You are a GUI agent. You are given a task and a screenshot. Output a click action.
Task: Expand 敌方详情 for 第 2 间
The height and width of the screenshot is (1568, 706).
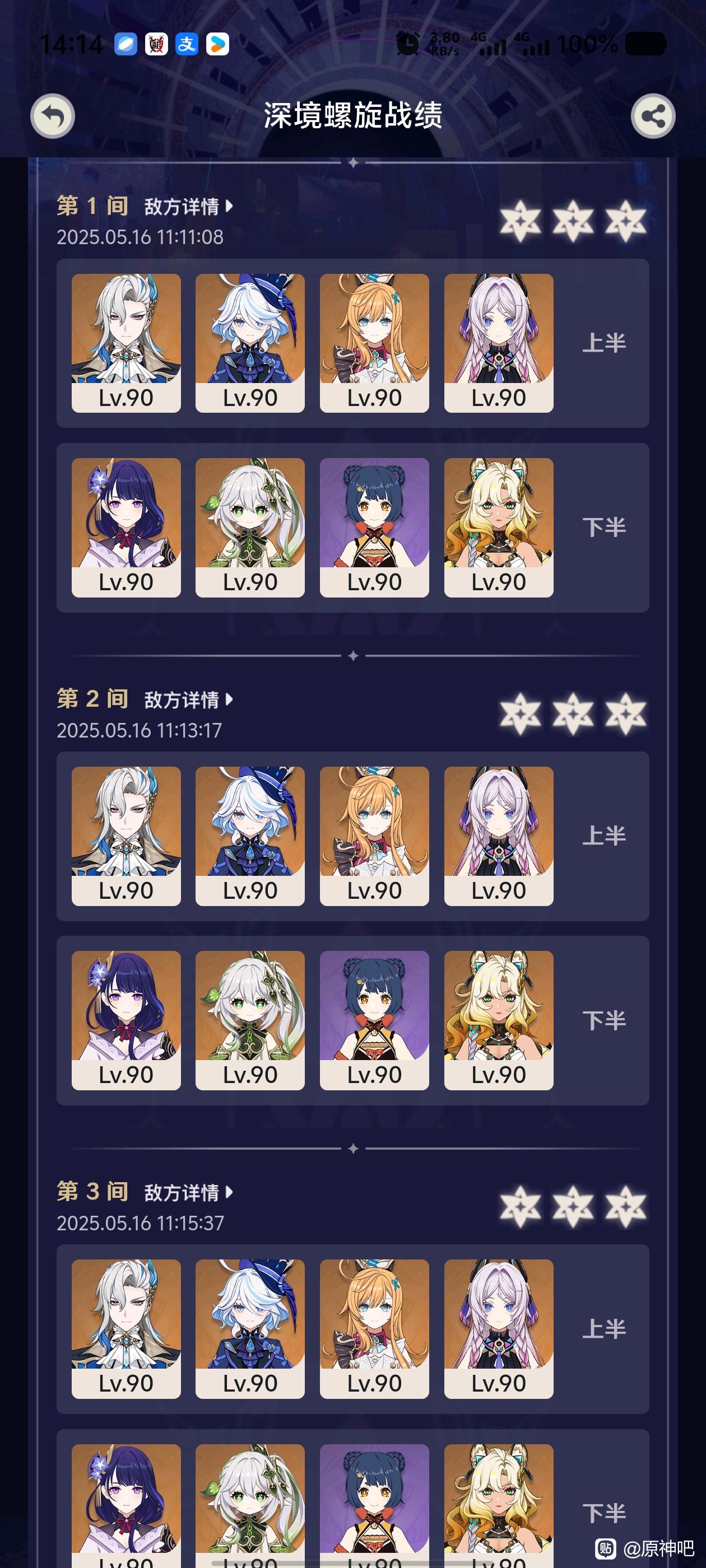188,699
